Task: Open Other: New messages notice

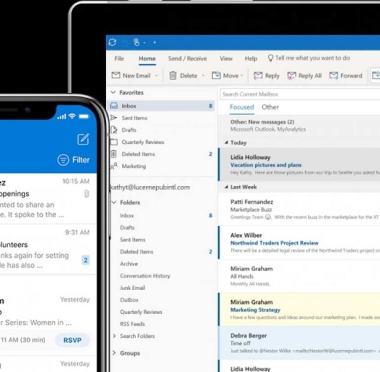Action: coord(299,125)
